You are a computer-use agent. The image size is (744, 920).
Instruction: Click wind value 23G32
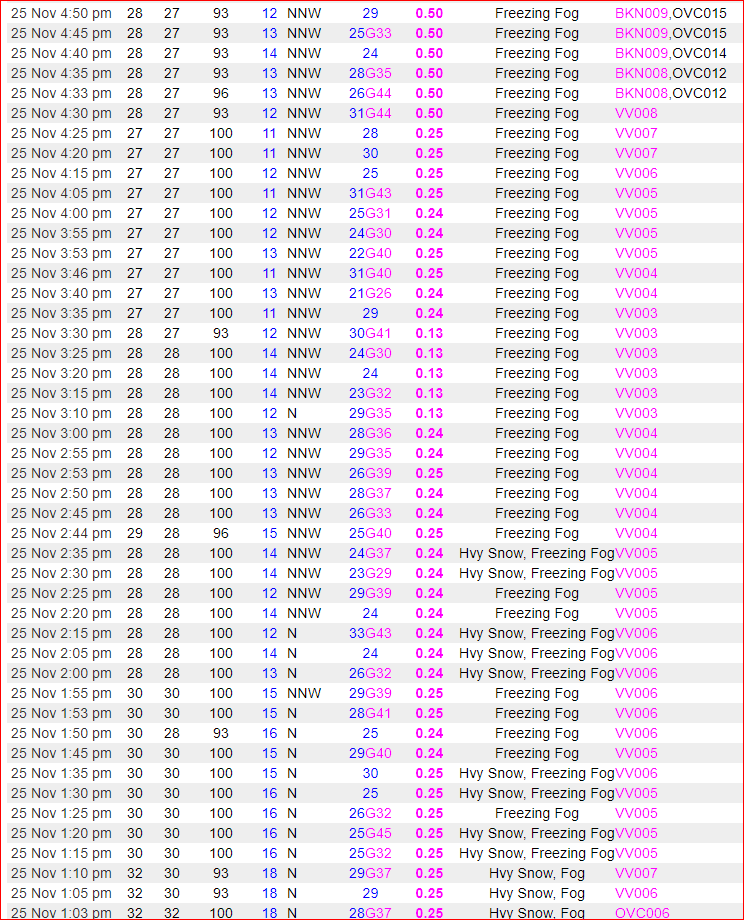click(370, 393)
